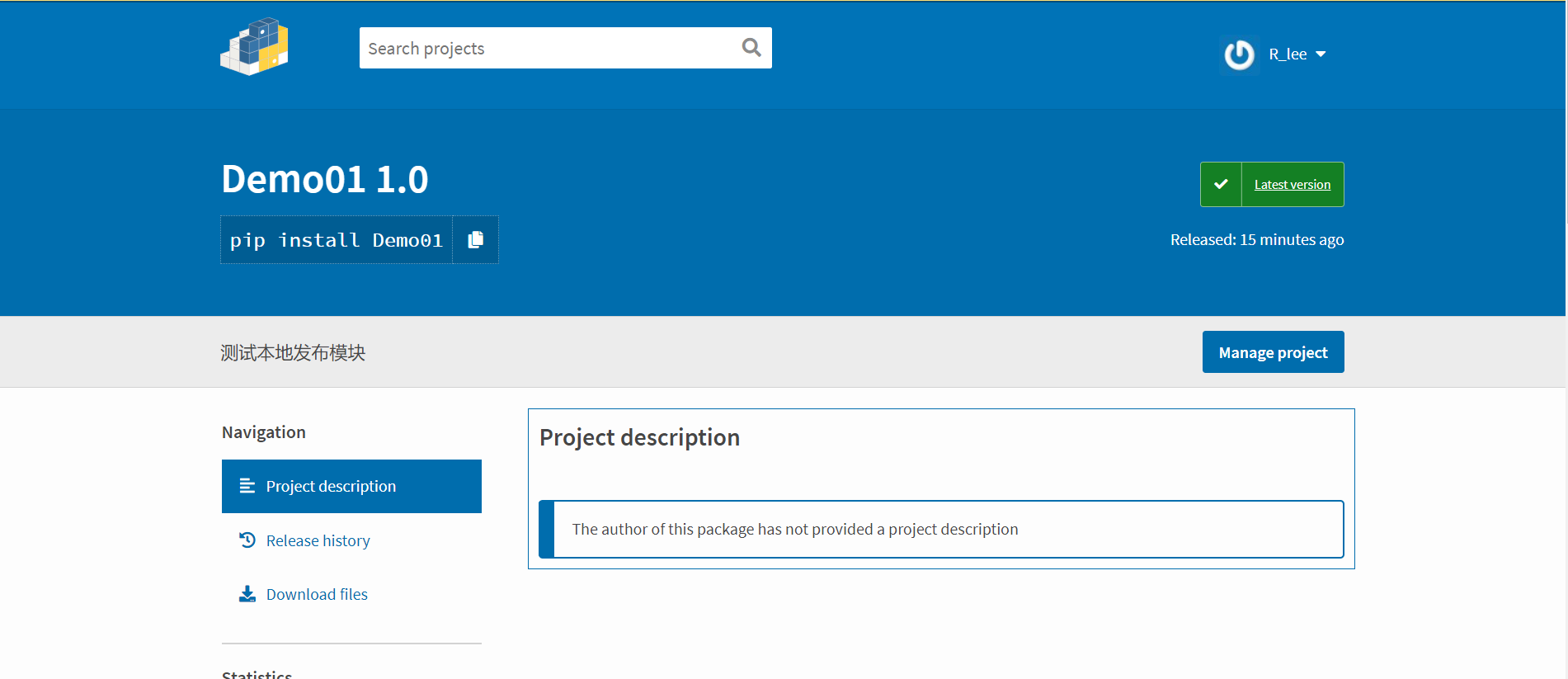Open the Download files tab

click(351, 594)
